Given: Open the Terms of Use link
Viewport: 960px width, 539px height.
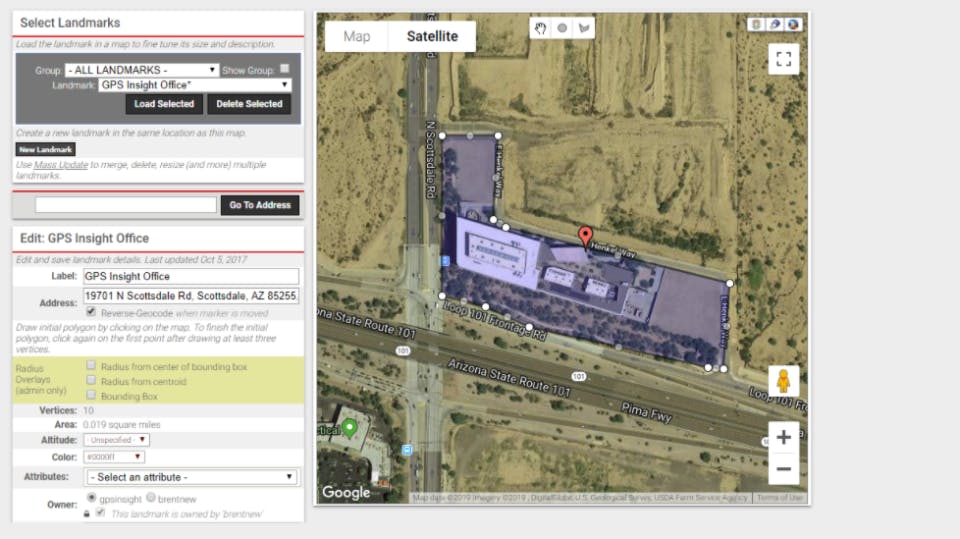Looking at the screenshot, I should pyautogui.click(x=779, y=498).
